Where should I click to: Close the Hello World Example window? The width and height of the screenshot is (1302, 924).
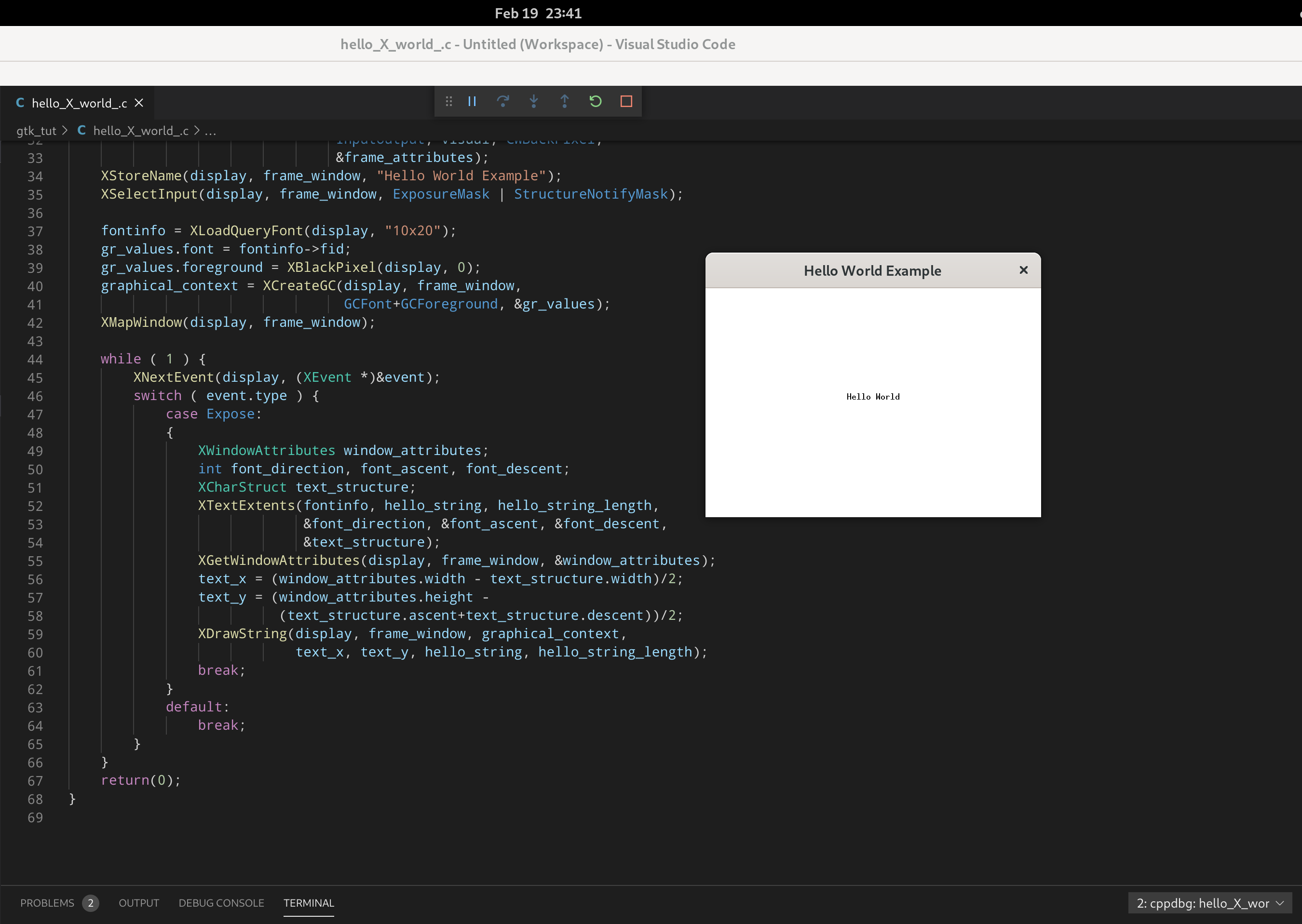point(1023,270)
